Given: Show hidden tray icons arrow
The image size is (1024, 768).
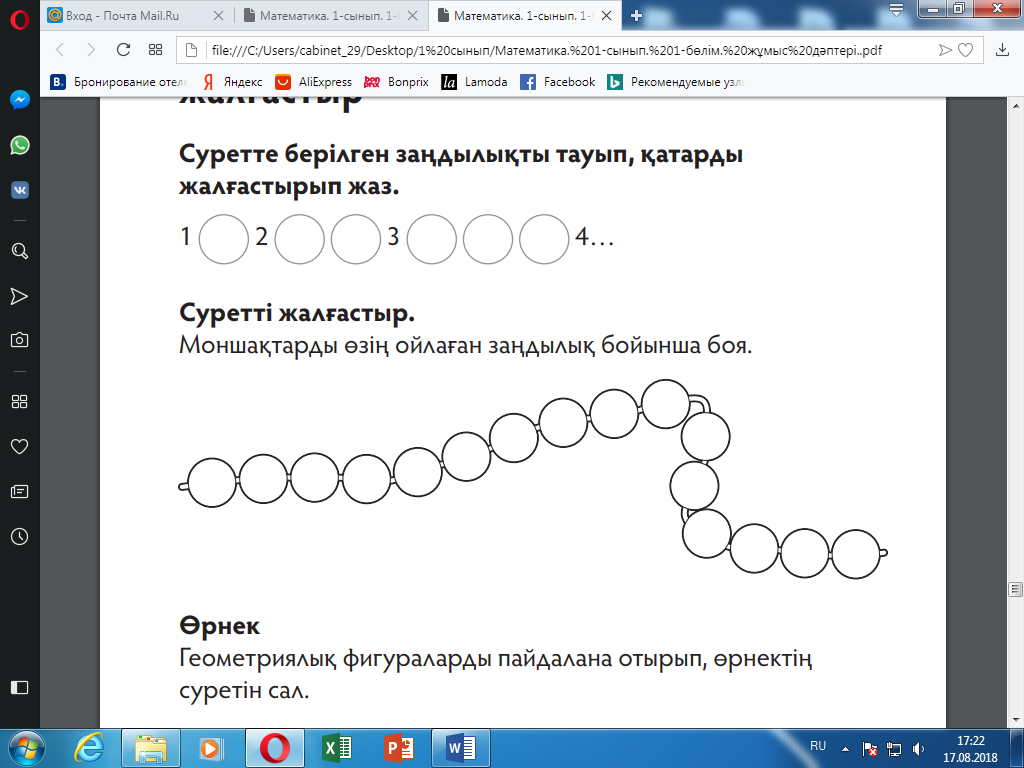Looking at the screenshot, I should tap(845, 749).
